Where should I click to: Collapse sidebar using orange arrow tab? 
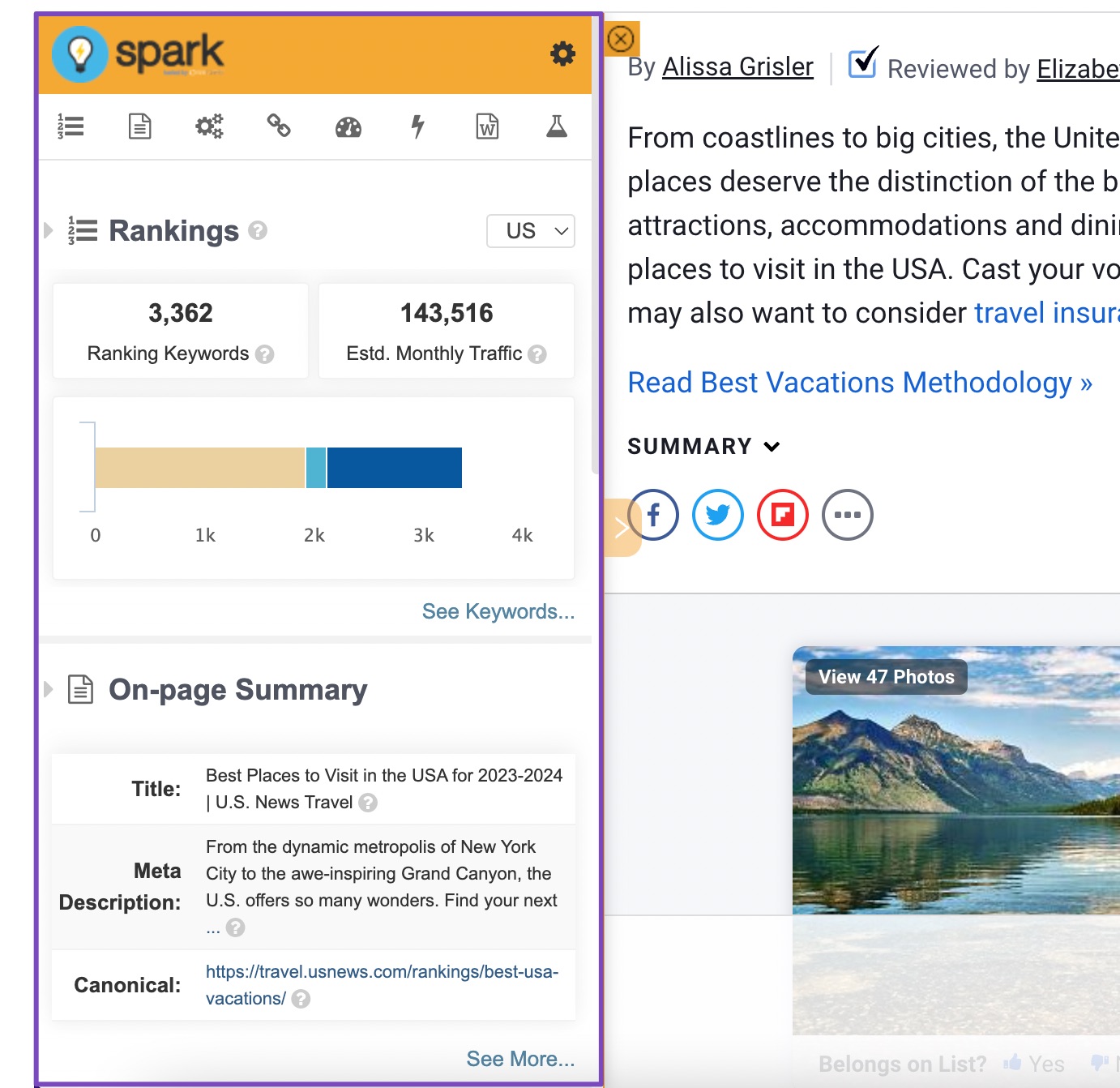(622, 528)
